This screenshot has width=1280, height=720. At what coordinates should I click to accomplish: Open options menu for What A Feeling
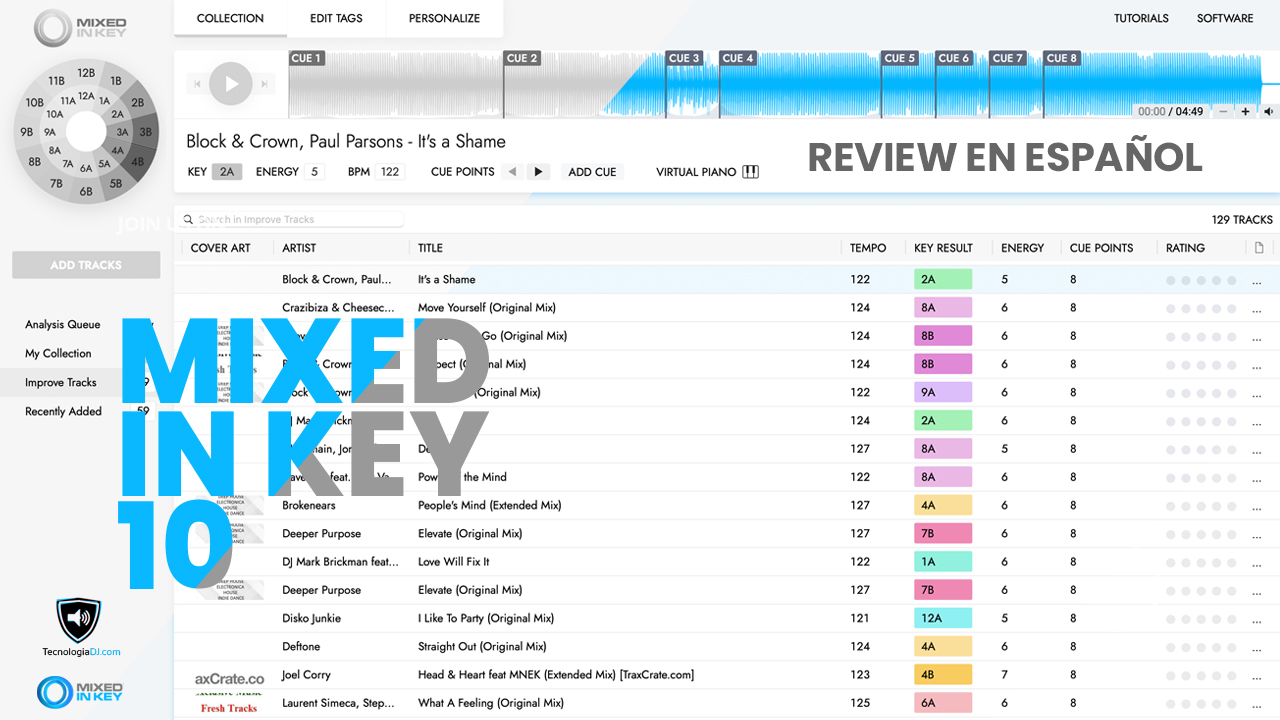pos(1257,705)
